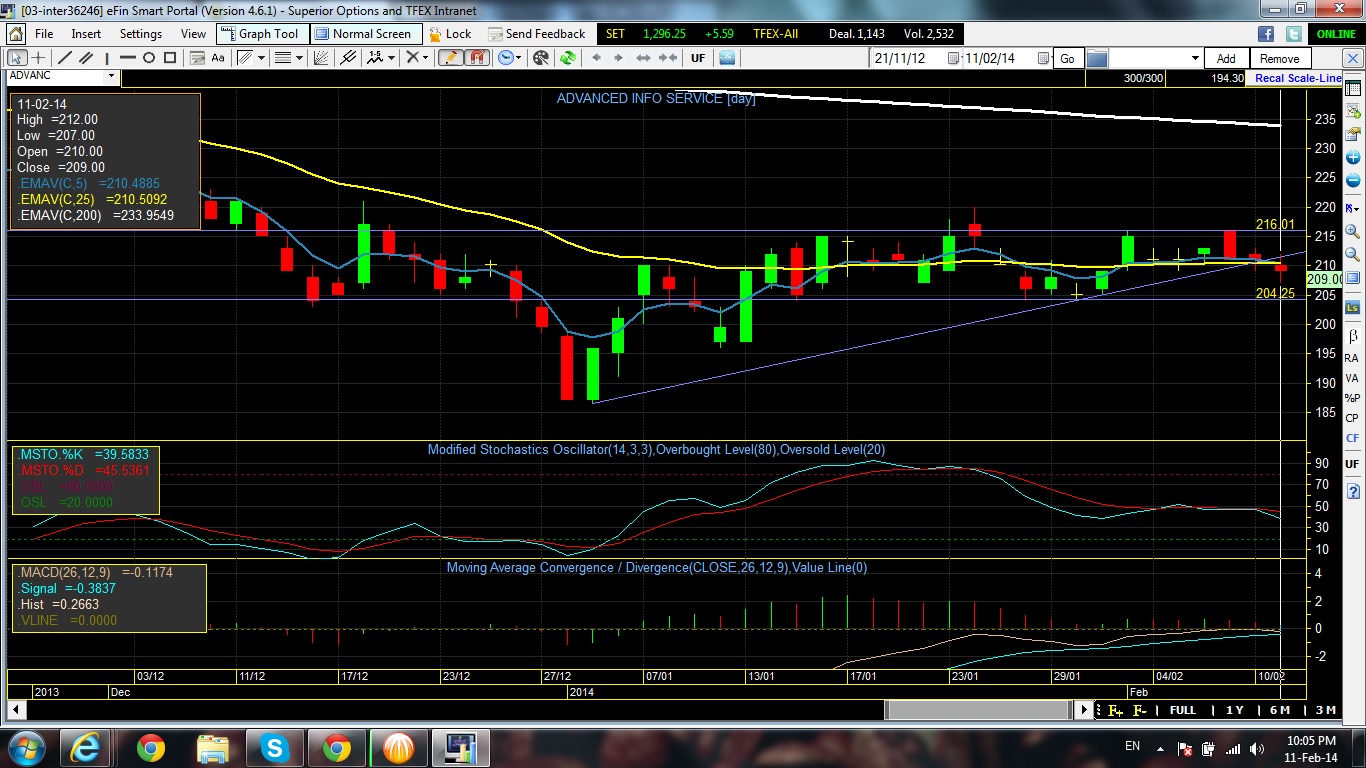The image size is (1366, 768).
Task: Click the scrollbar right arrow below chart
Action: coord(1084,710)
